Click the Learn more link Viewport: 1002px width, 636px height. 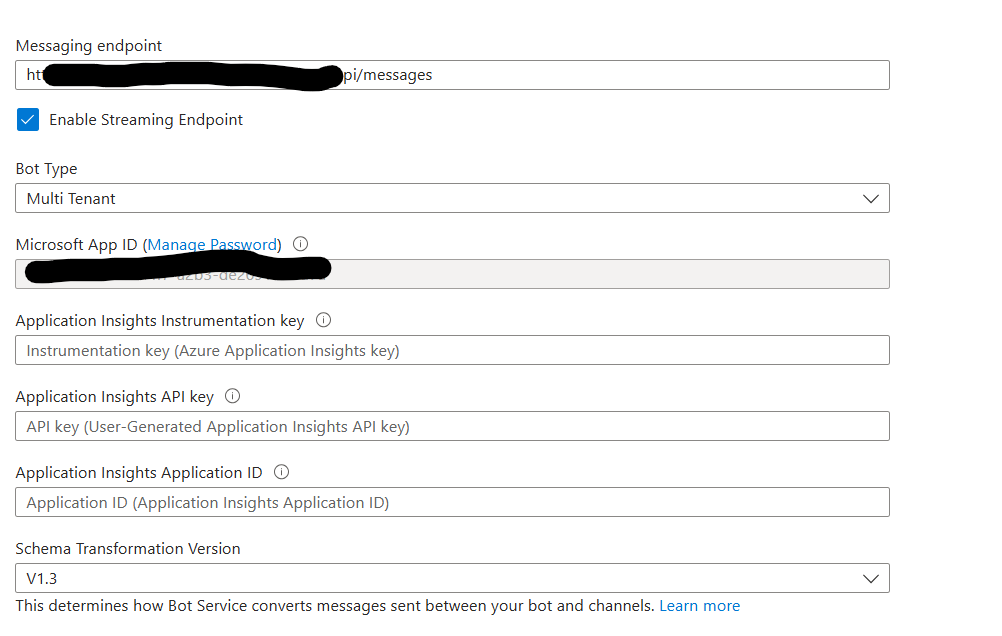point(699,605)
